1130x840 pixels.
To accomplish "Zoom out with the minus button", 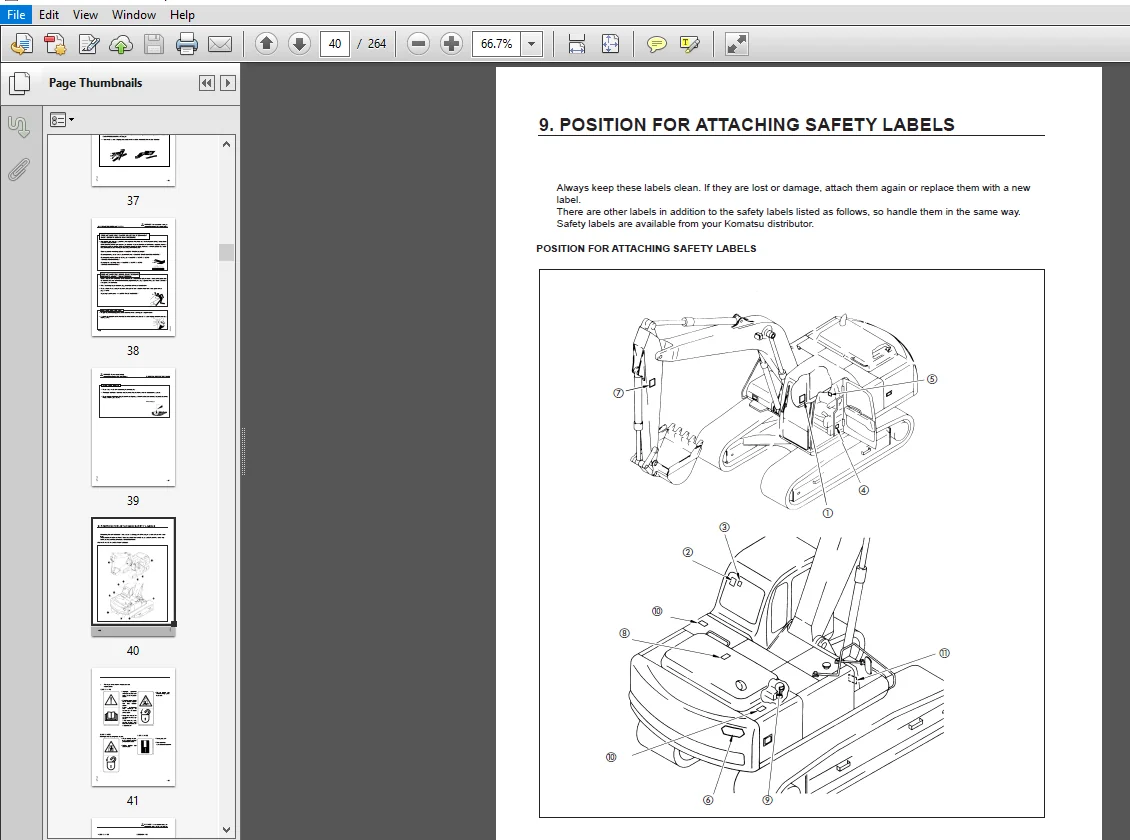I will coord(418,44).
